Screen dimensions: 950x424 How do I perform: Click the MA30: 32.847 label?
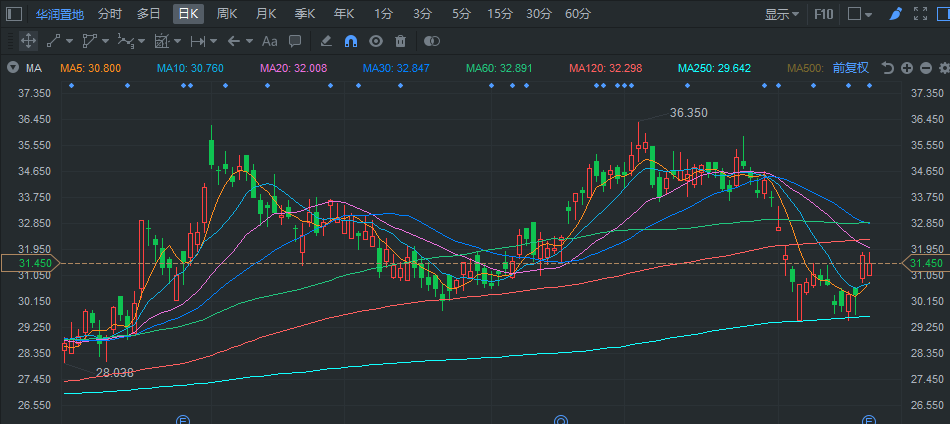click(397, 68)
